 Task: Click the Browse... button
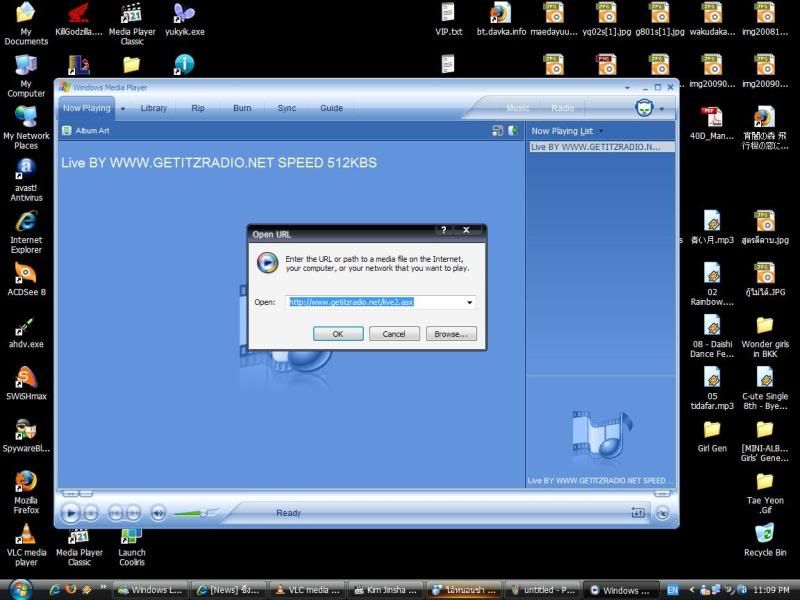click(x=451, y=334)
